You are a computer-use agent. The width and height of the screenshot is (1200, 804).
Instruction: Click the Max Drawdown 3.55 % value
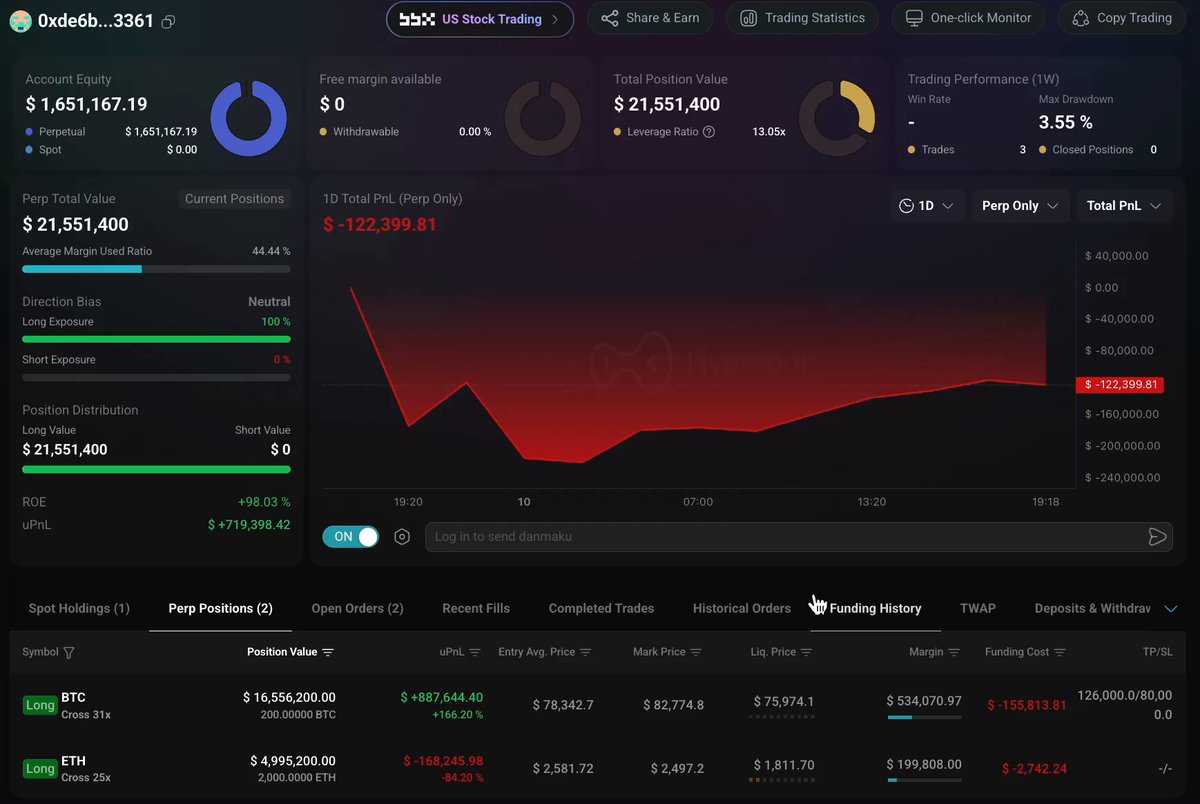click(x=1066, y=122)
